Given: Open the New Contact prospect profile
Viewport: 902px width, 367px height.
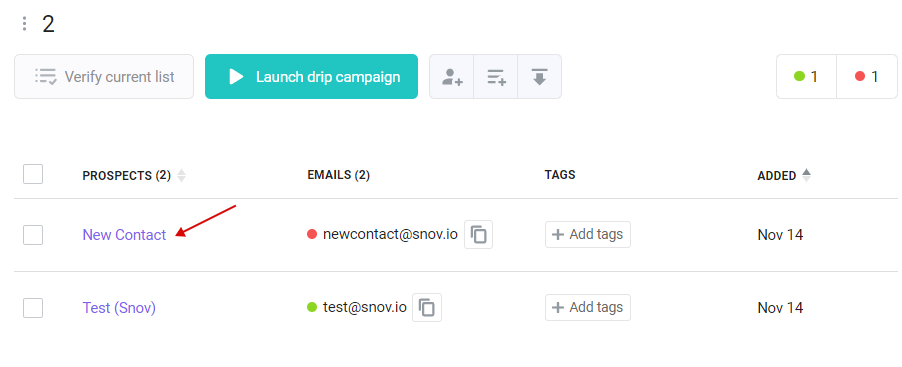Looking at the screenshot, I should [124, 235].
